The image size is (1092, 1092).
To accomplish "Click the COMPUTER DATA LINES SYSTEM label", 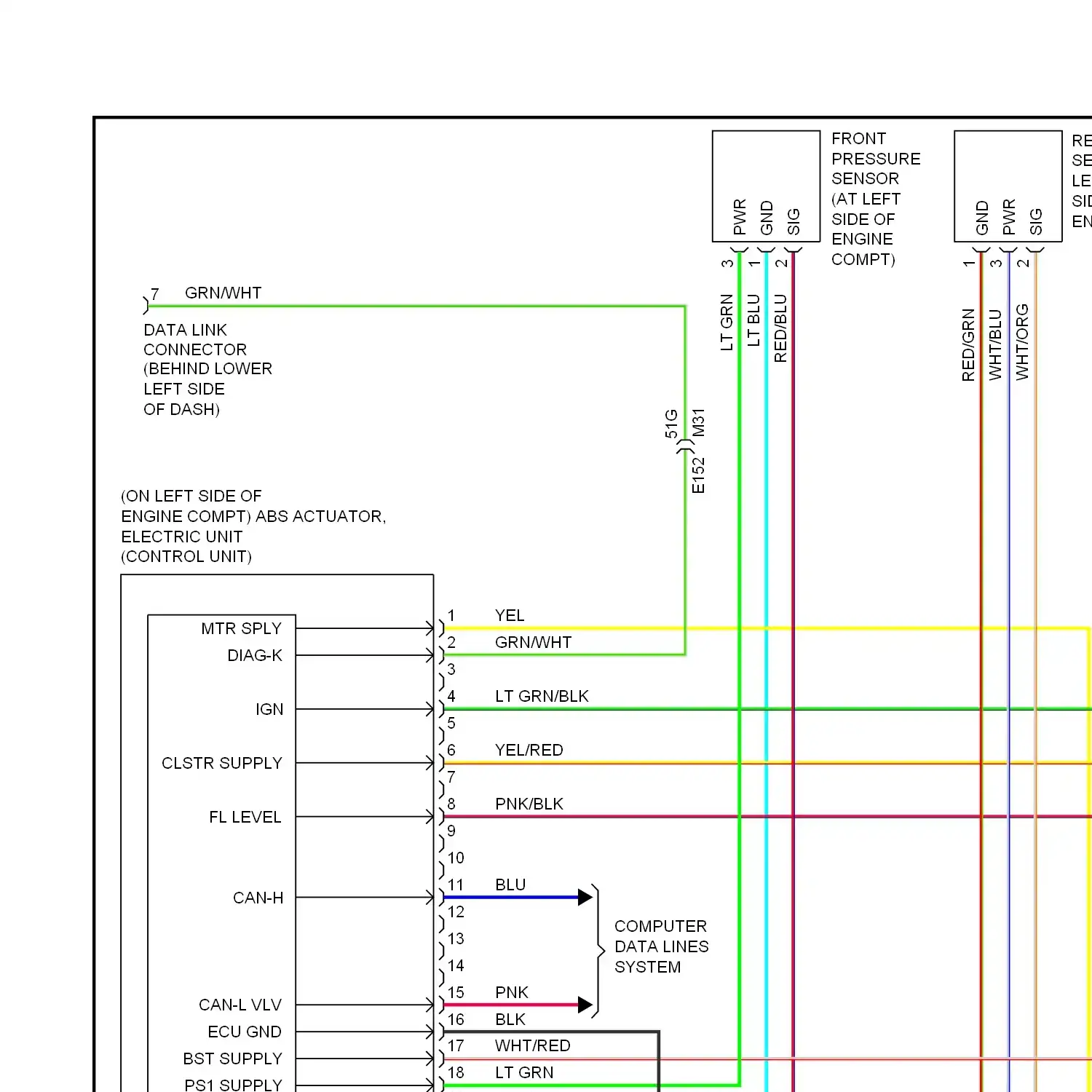I will point(661,946).
